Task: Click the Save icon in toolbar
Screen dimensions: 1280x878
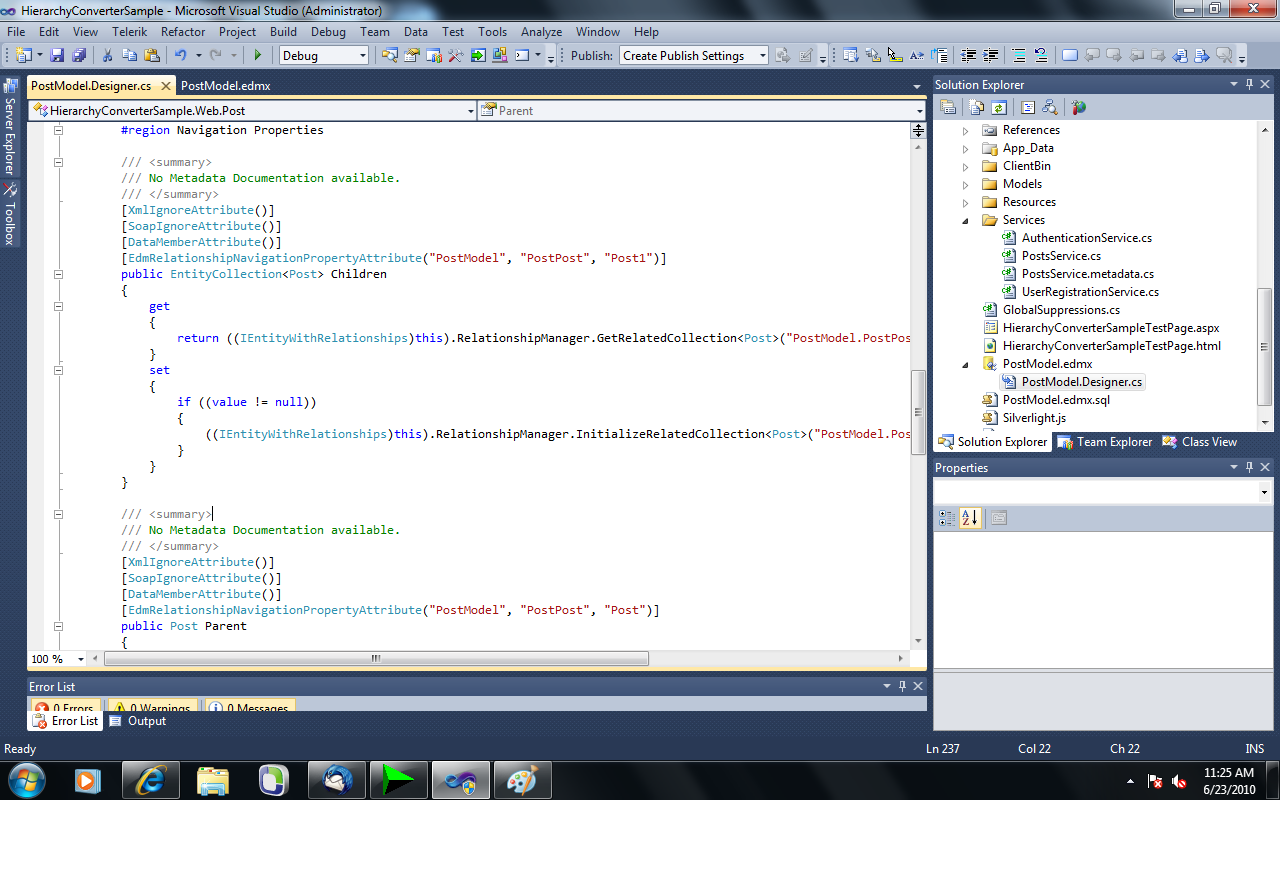Action: 57,55
